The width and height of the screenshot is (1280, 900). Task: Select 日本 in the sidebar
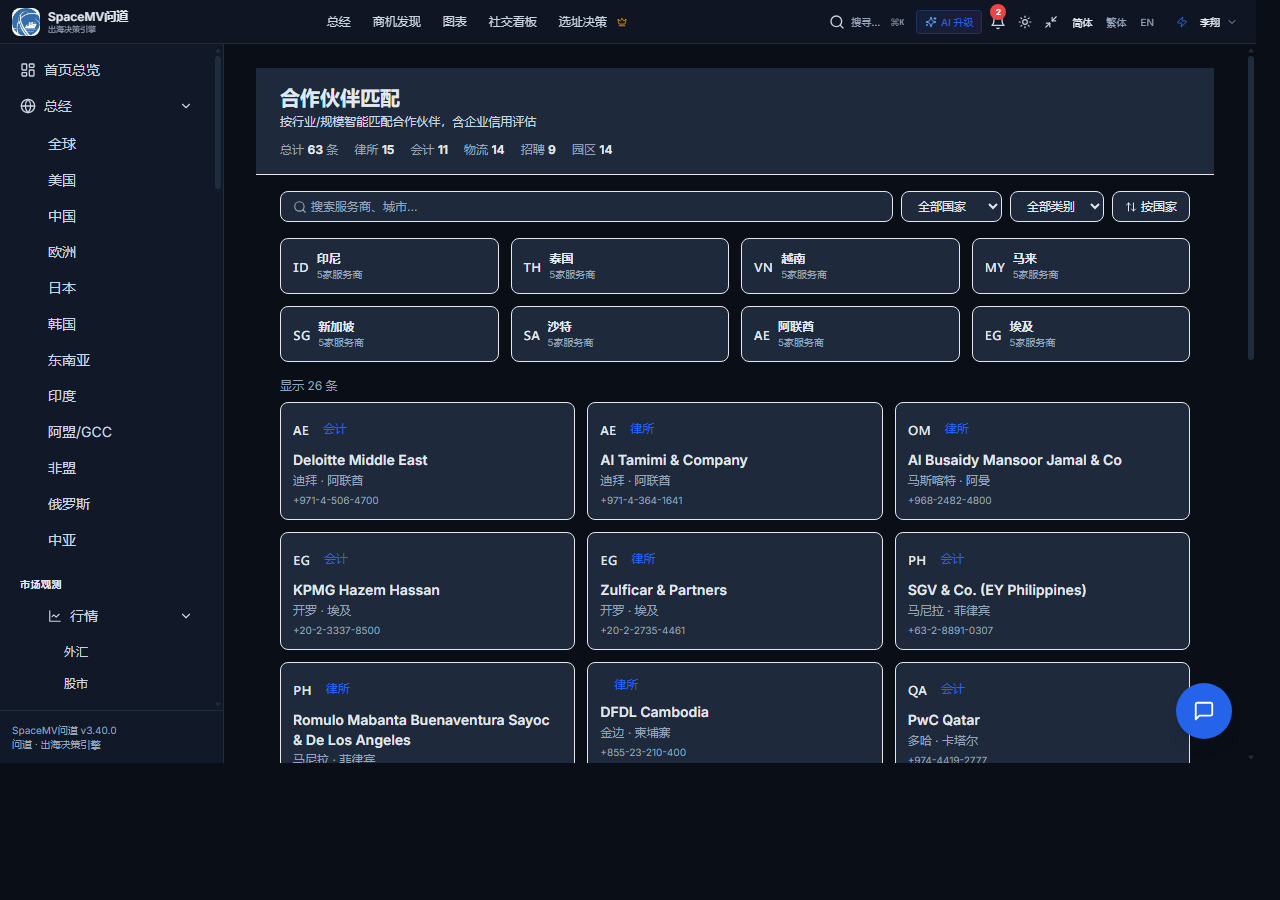(62, 288)
